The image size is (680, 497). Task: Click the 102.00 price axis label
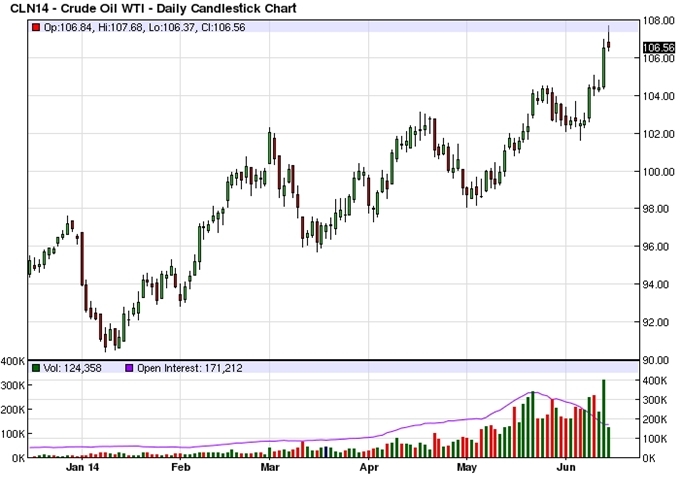pyautogui.click(x=659, y=134)
